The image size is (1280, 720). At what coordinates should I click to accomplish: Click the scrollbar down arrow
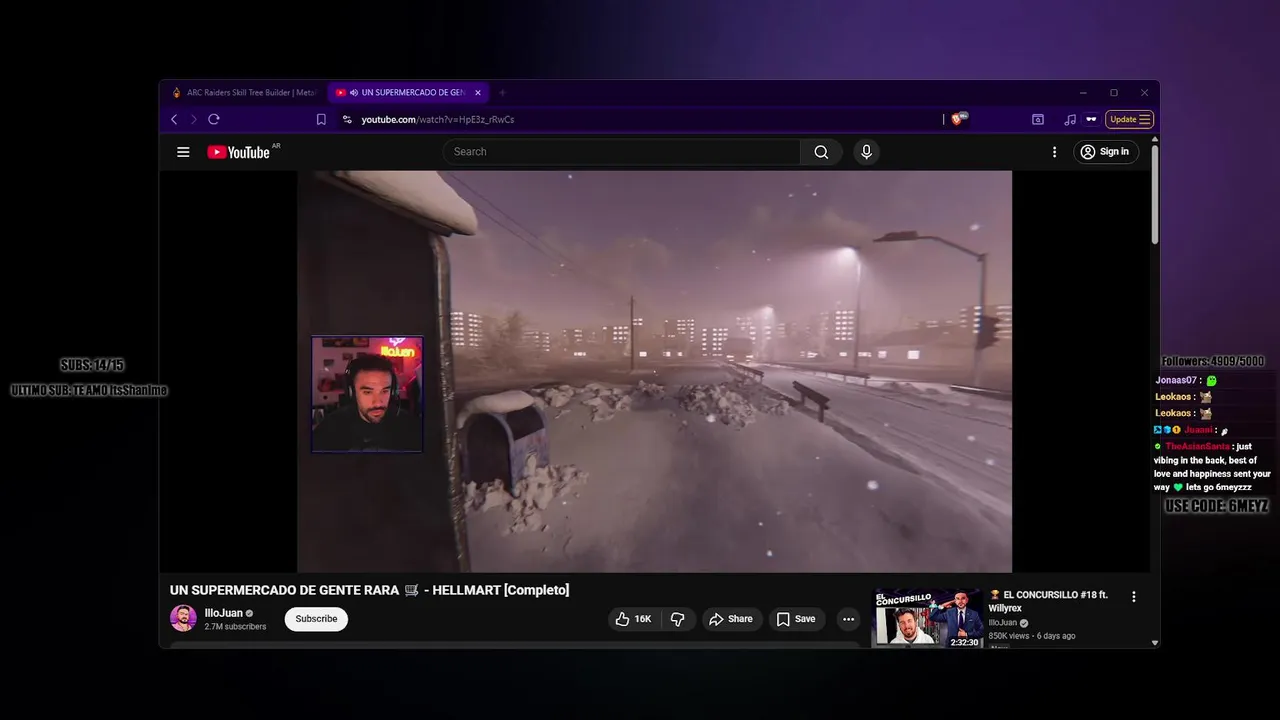point(1155,643)
